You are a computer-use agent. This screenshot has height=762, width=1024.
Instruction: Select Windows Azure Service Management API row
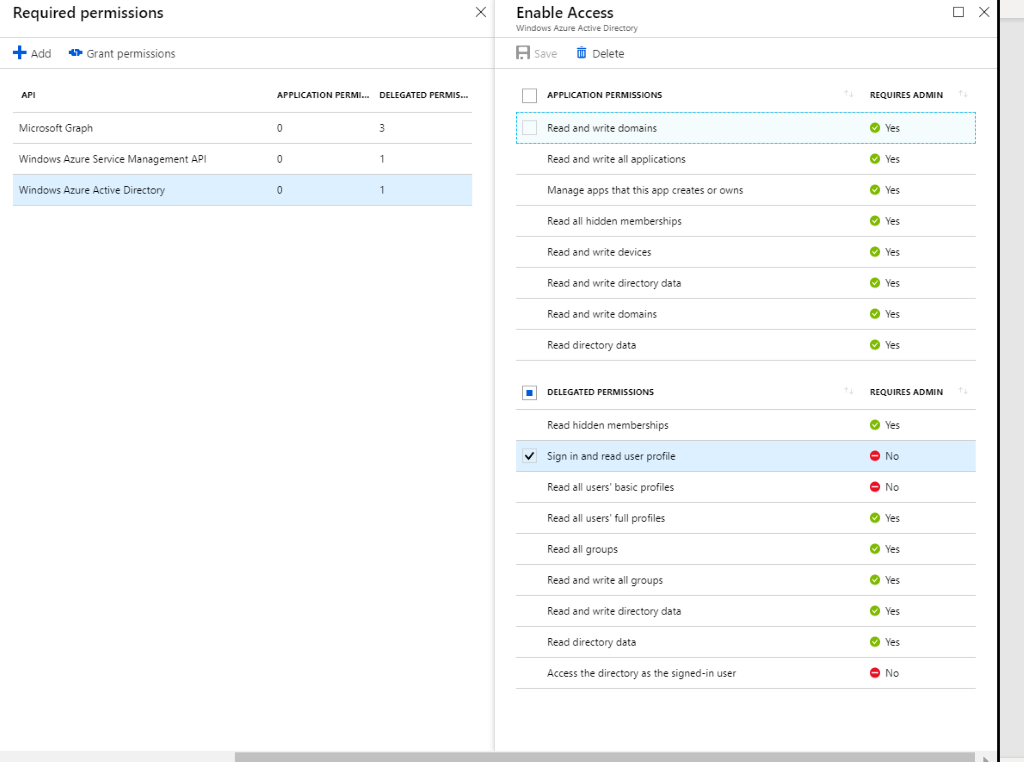point(242,159)
